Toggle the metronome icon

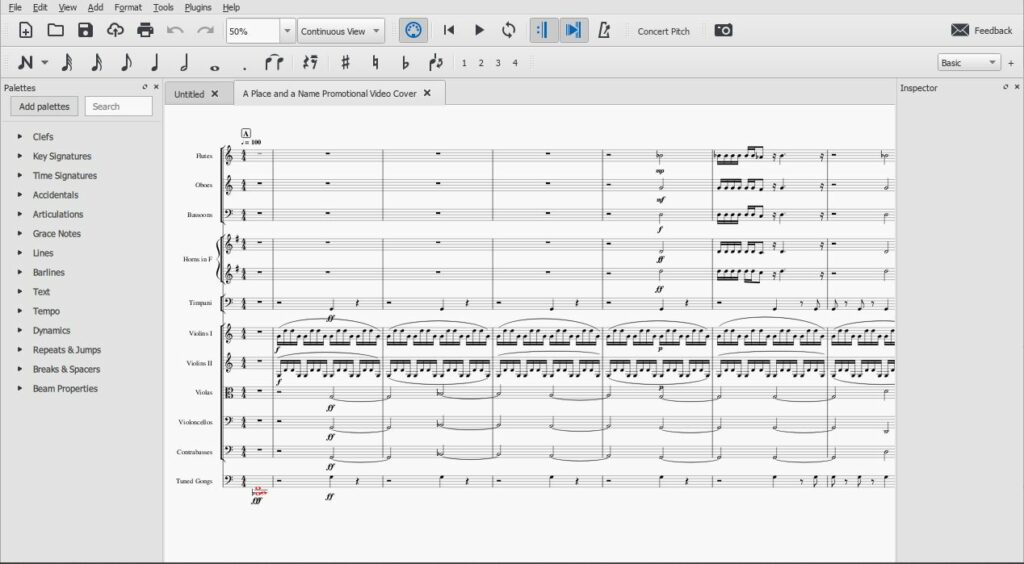[x=604, y=31]
